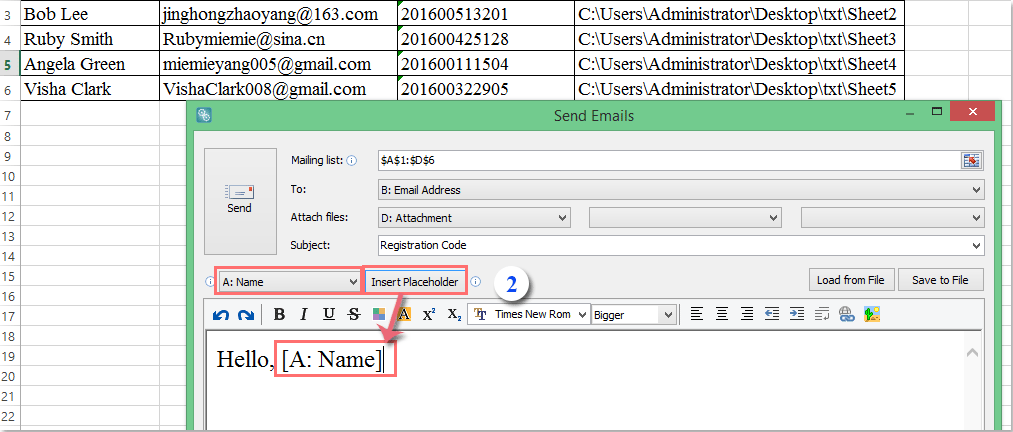This screenshot has width=1013, height=432.
Task: Open the A: Name placeholder dropdown
Action: tap(289, 282)
